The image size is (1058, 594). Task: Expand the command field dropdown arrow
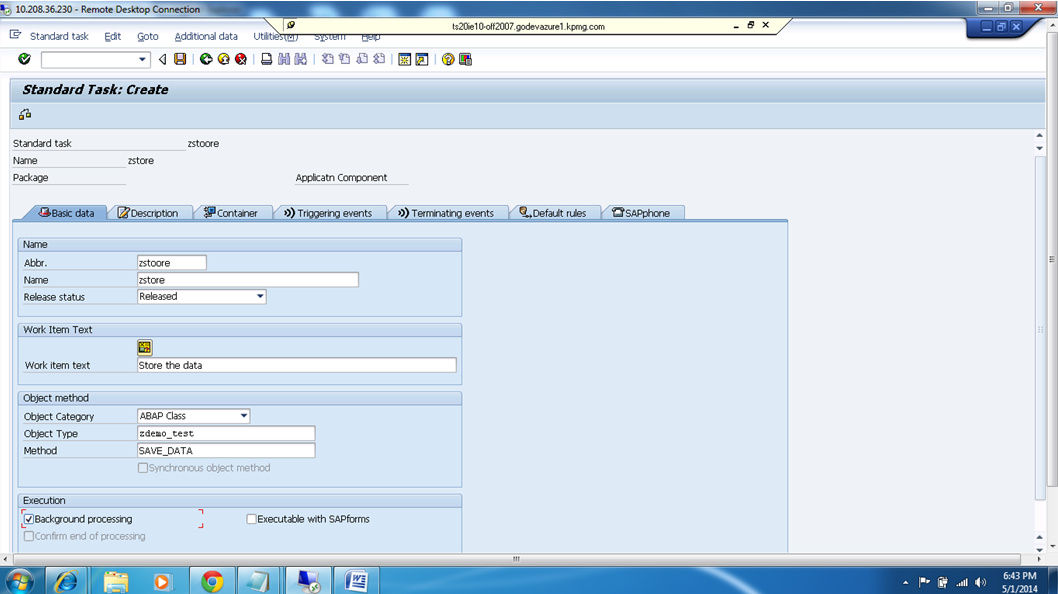click(x=142, y=59)
